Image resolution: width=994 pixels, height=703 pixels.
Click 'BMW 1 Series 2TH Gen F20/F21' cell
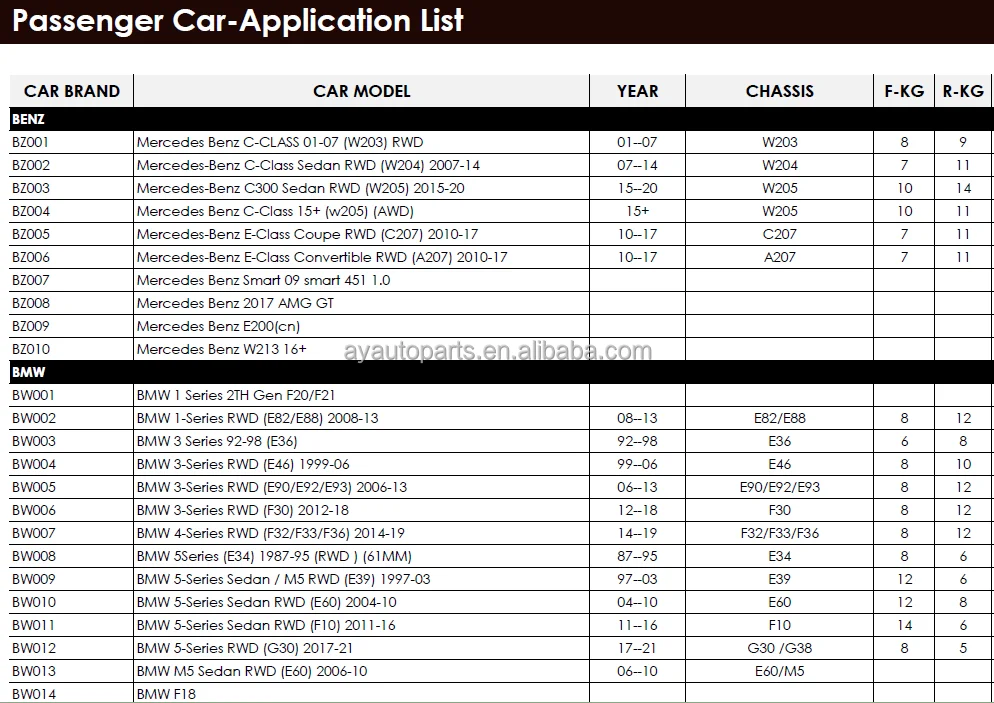pyautogui.click(x=361, y=395)
